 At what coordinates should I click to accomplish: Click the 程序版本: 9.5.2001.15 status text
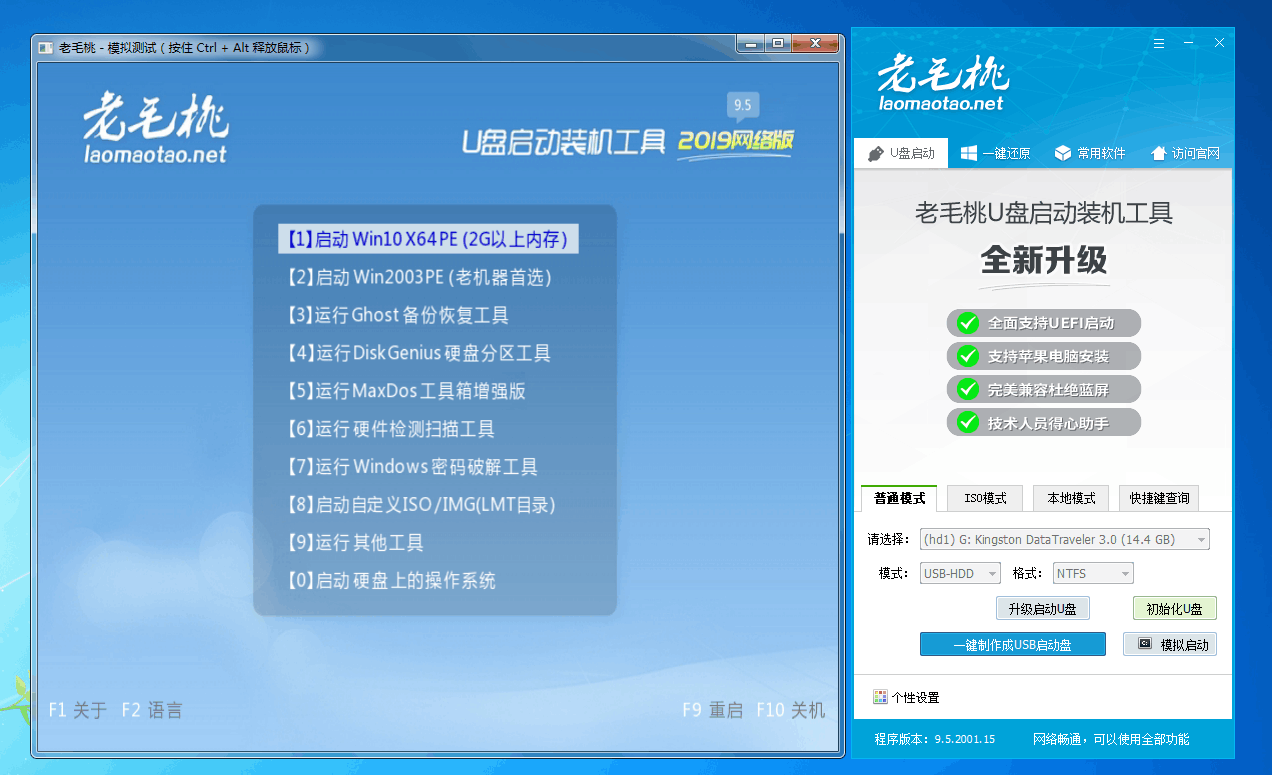point(934,740)
